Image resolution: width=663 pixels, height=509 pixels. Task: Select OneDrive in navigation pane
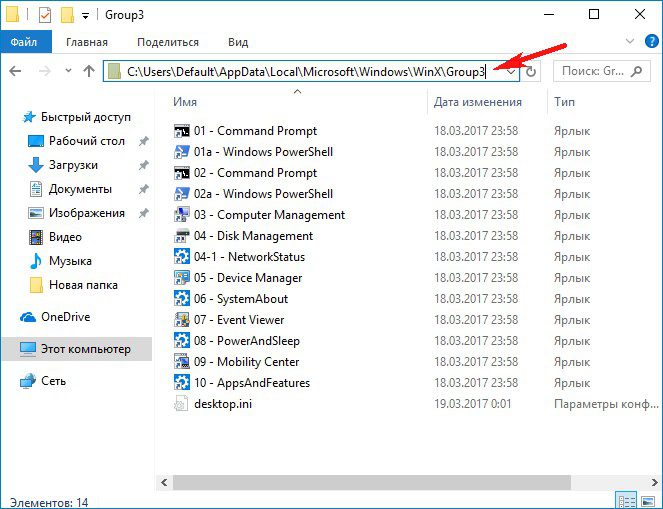[66, 317]
